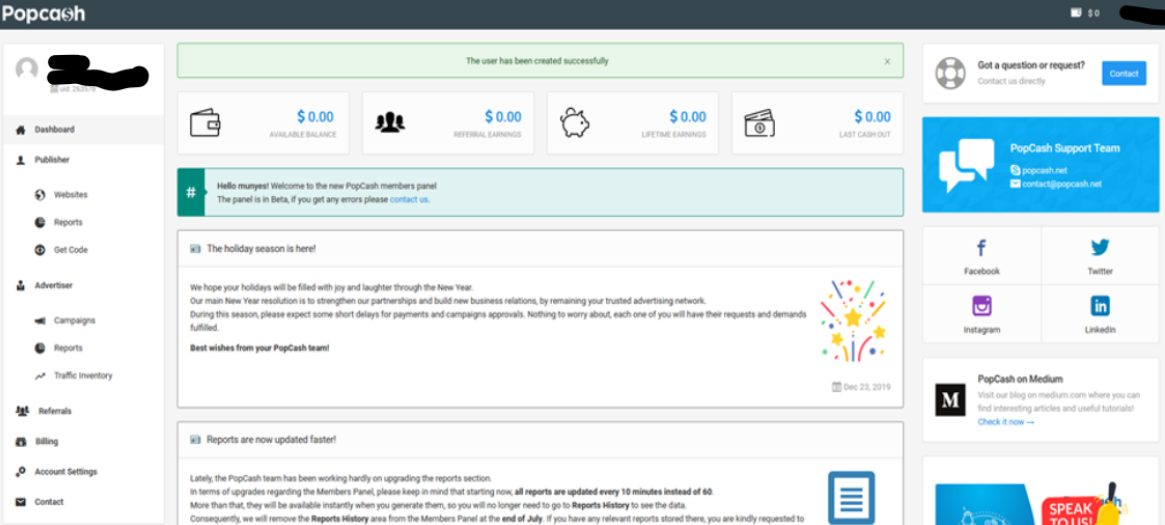
Task: Click the user avatar in sidebar
Action: click(27, 69)
